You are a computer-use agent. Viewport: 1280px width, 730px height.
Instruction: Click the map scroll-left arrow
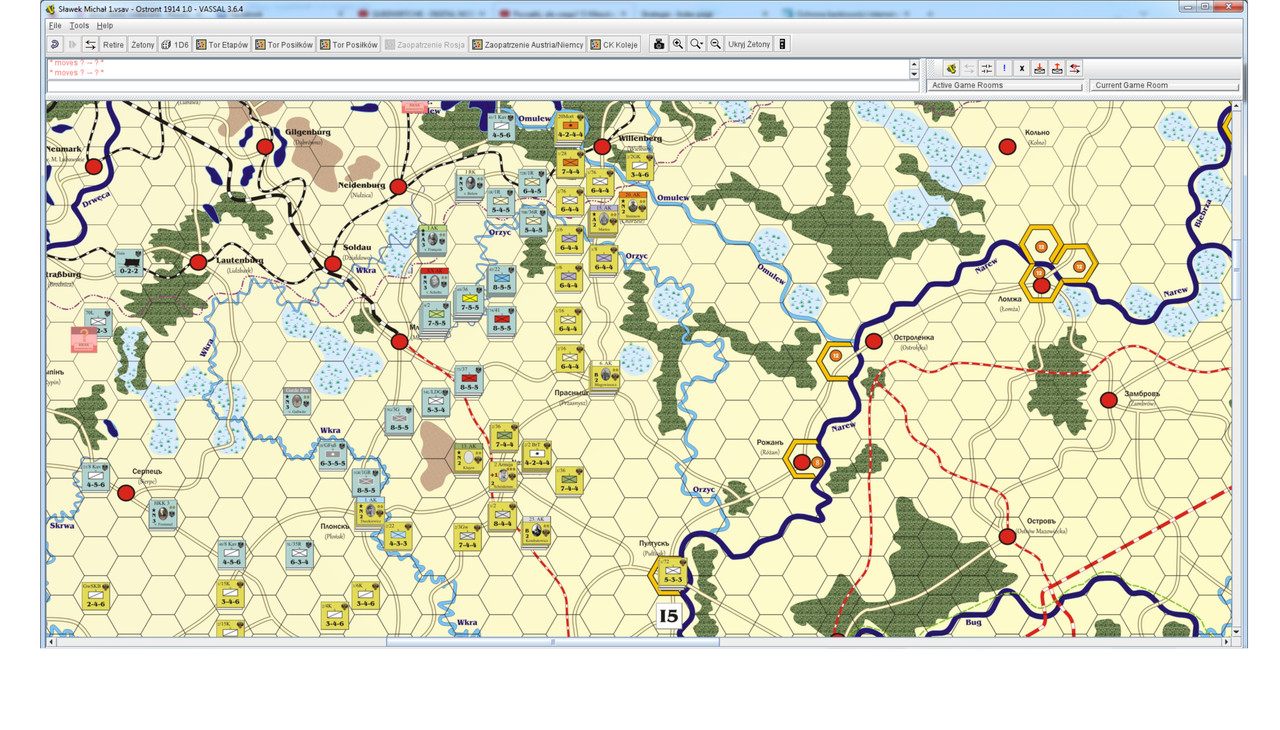(x=52, y=642)
